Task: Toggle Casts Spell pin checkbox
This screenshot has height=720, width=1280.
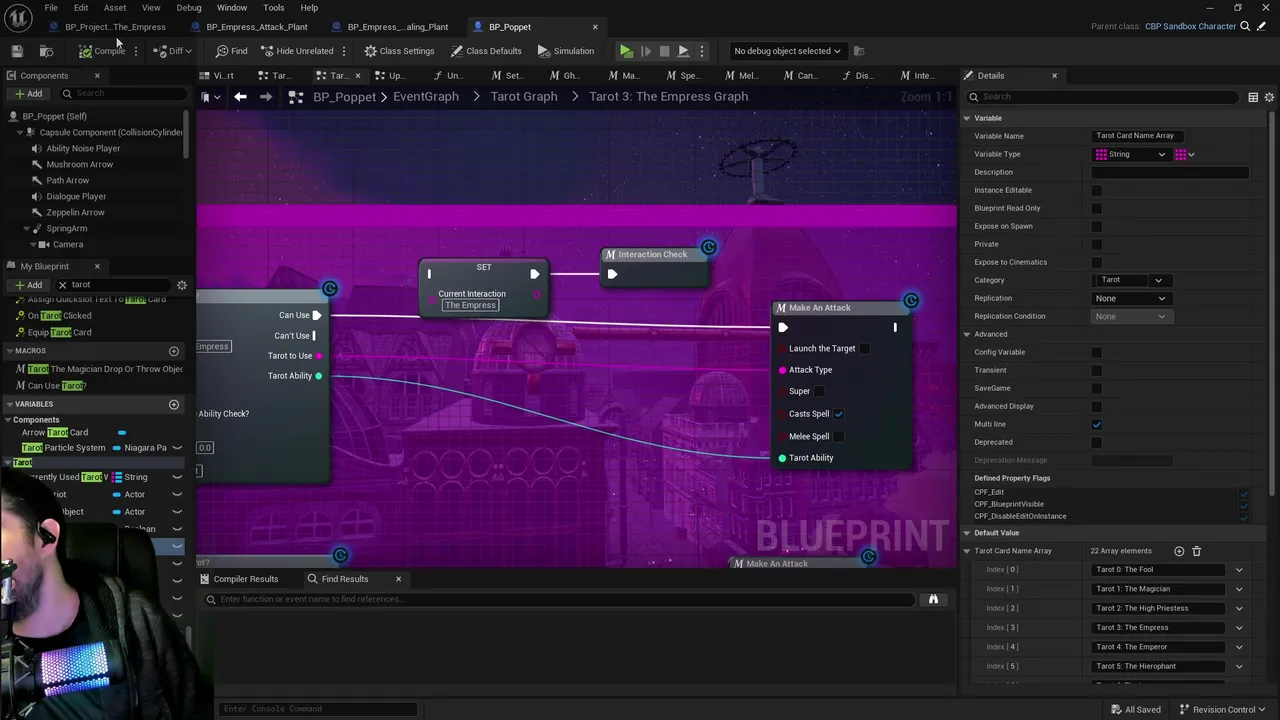Action: [x=838, y=414]
